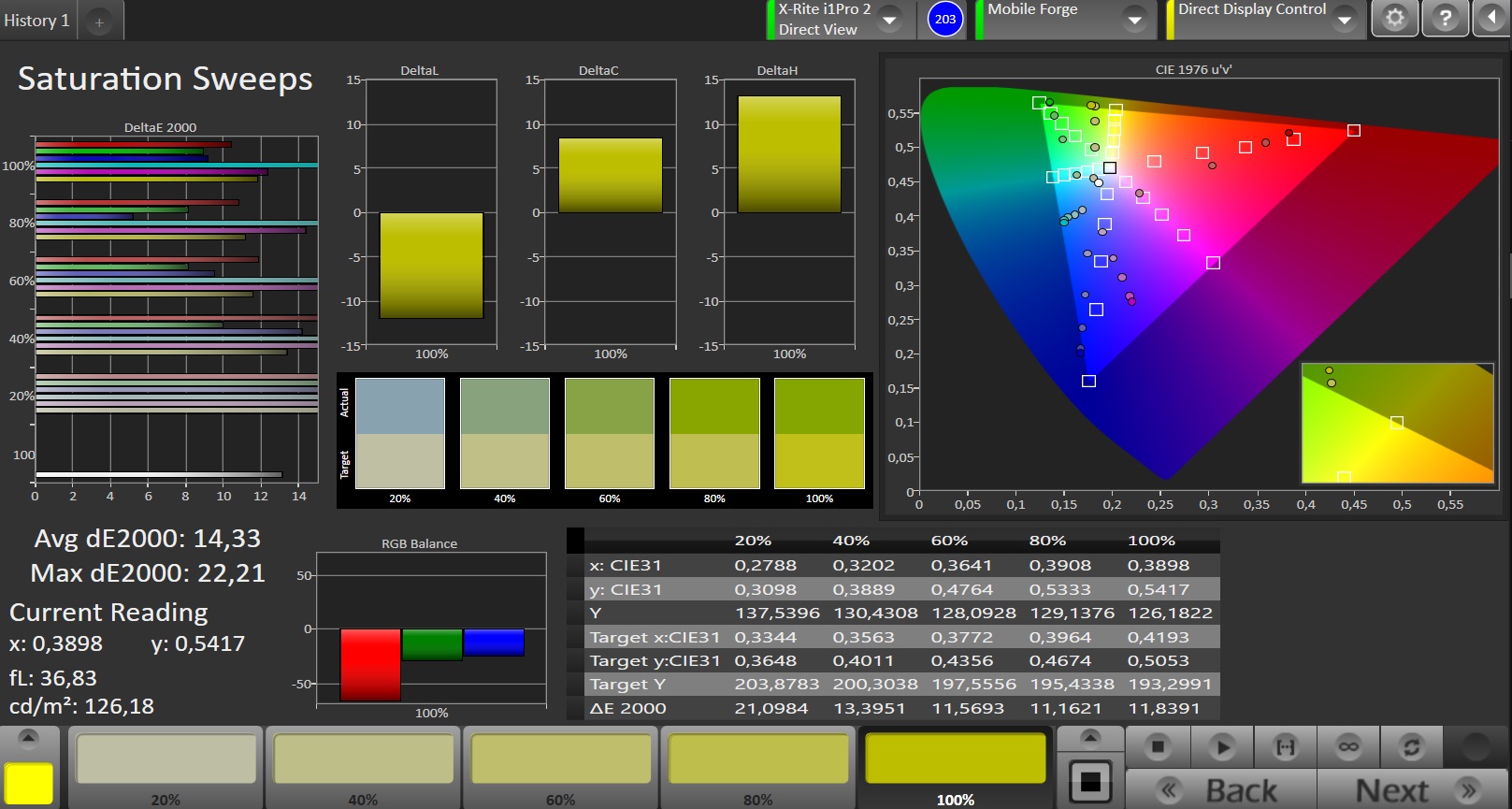The image size is (1512, 809).
Task: Add a new history tab with plus
Action: click(99, 22)
